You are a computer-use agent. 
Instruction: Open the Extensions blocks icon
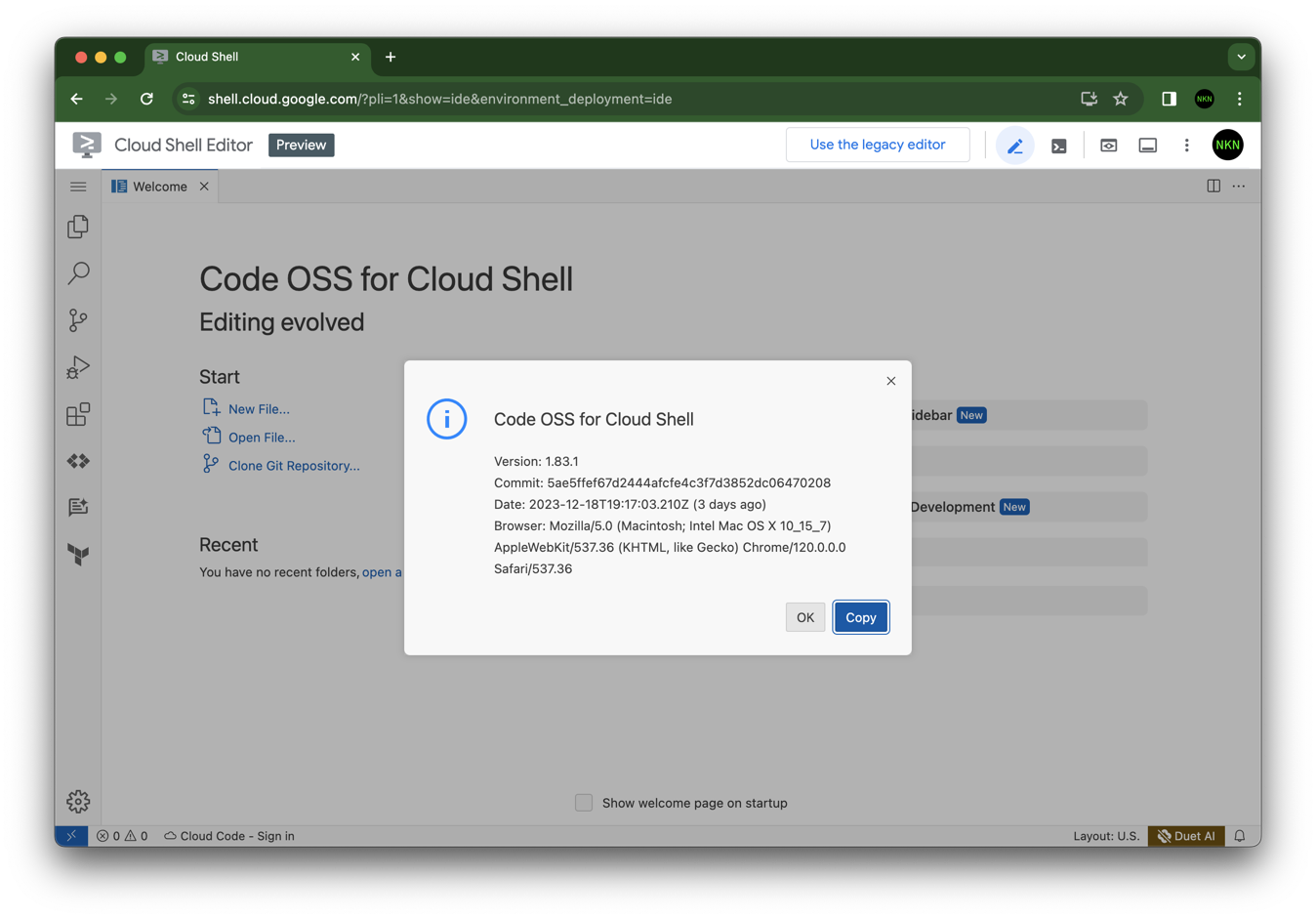click(78, 414)
